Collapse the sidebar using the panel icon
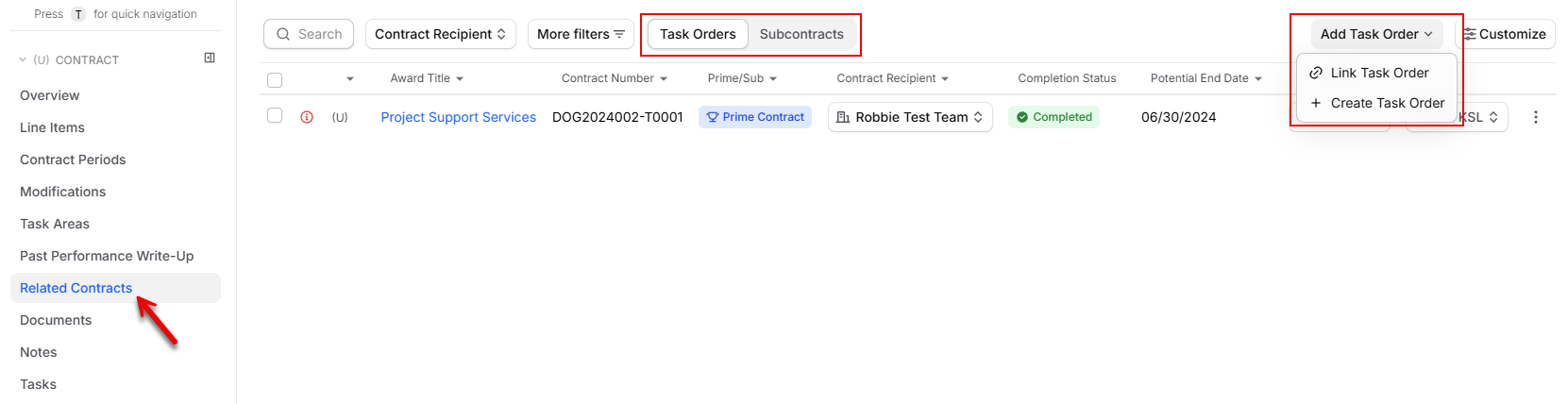This screenshot has height=404, width=1568. pos(210,59)
